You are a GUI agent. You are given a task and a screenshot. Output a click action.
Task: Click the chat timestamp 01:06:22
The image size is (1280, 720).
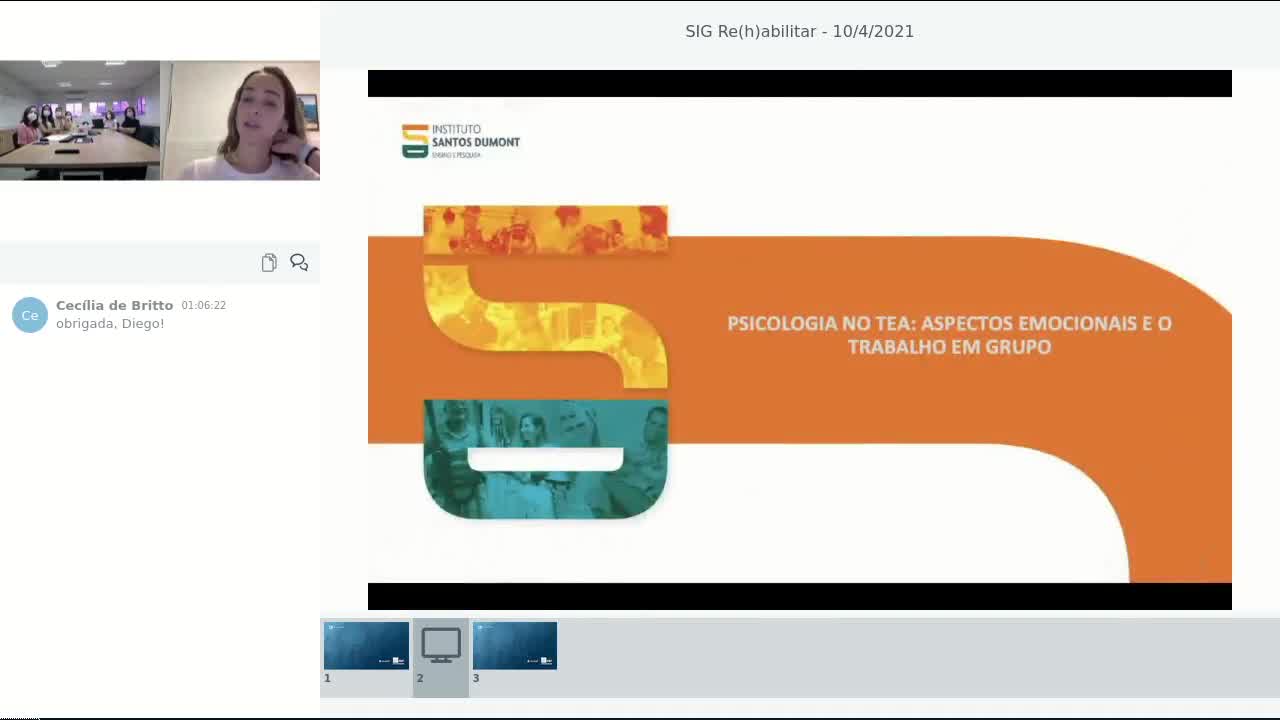(x=204, y=305)
